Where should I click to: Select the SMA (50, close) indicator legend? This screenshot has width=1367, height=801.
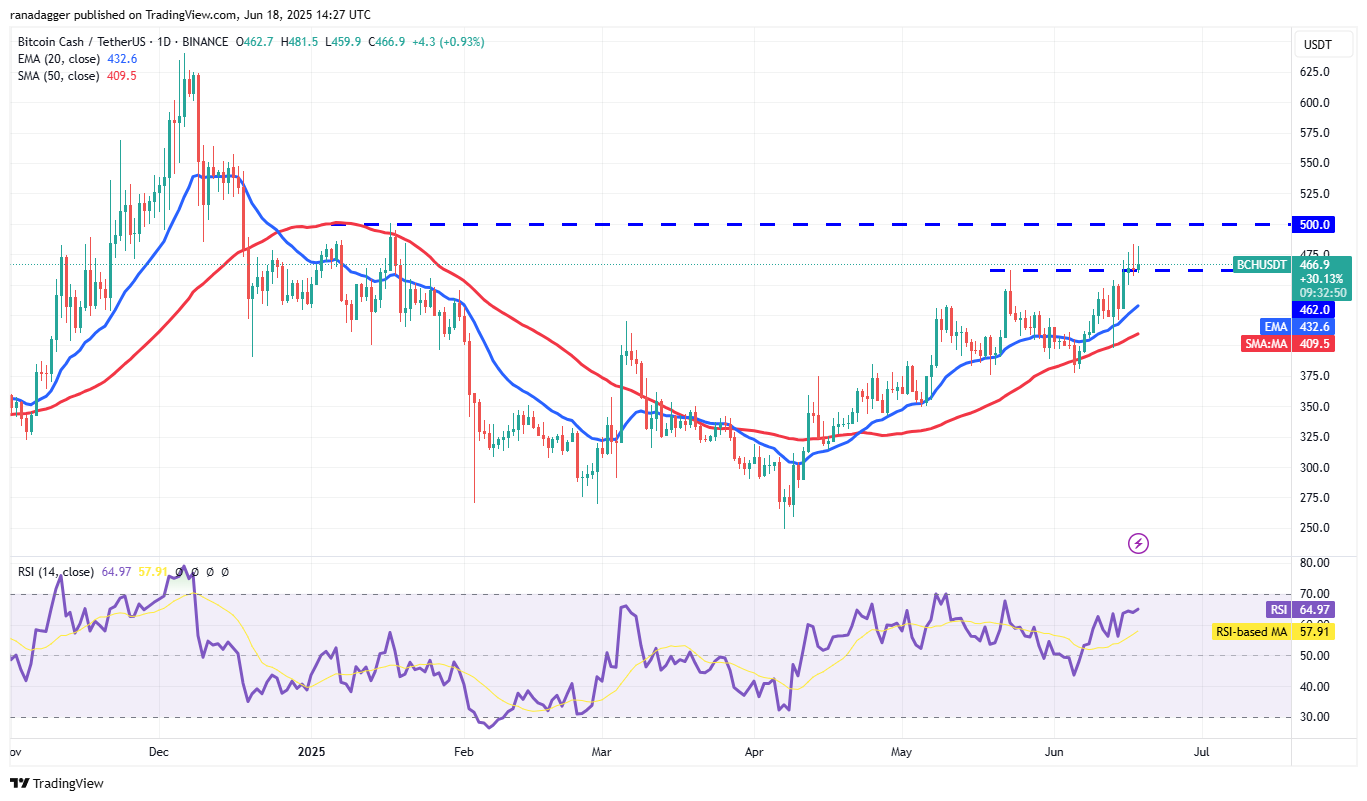pos(58,76)
